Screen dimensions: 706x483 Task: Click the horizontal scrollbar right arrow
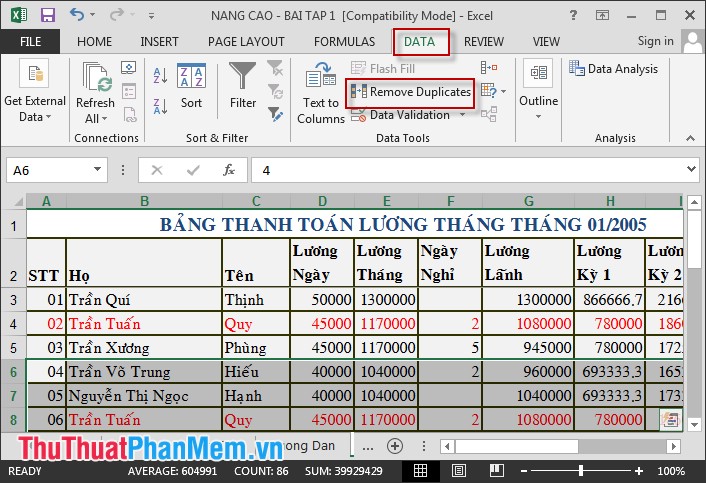(x=674, y=447)
